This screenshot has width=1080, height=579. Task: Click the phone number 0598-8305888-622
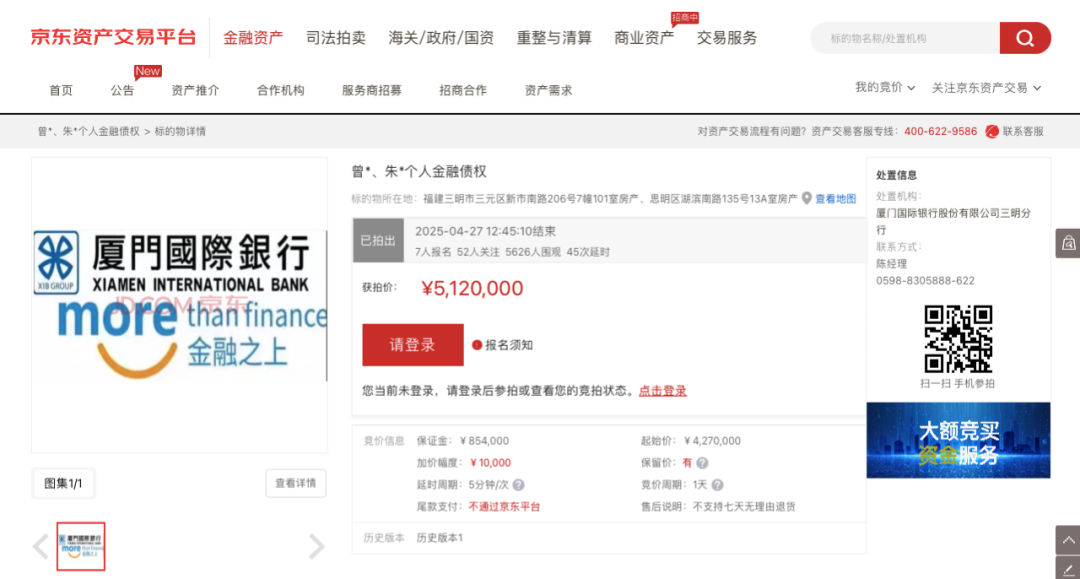[x=925, y=281]
